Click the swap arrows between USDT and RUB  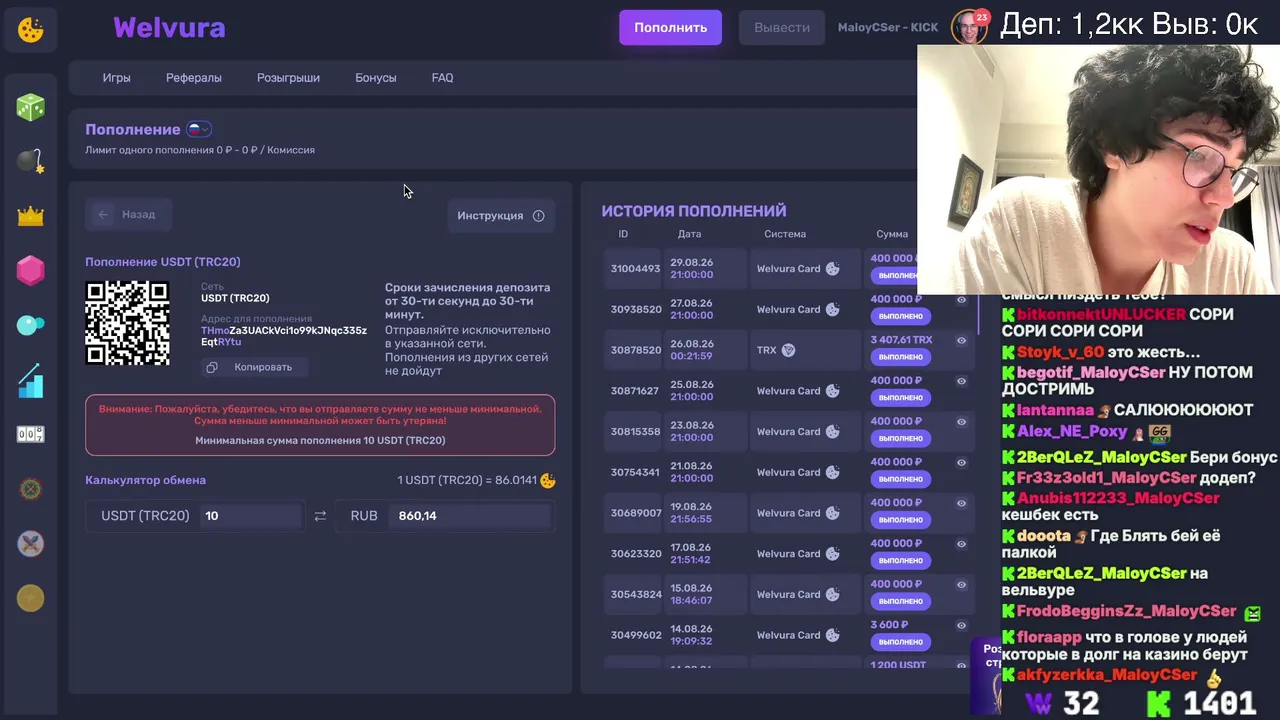[x=320, y=516]
